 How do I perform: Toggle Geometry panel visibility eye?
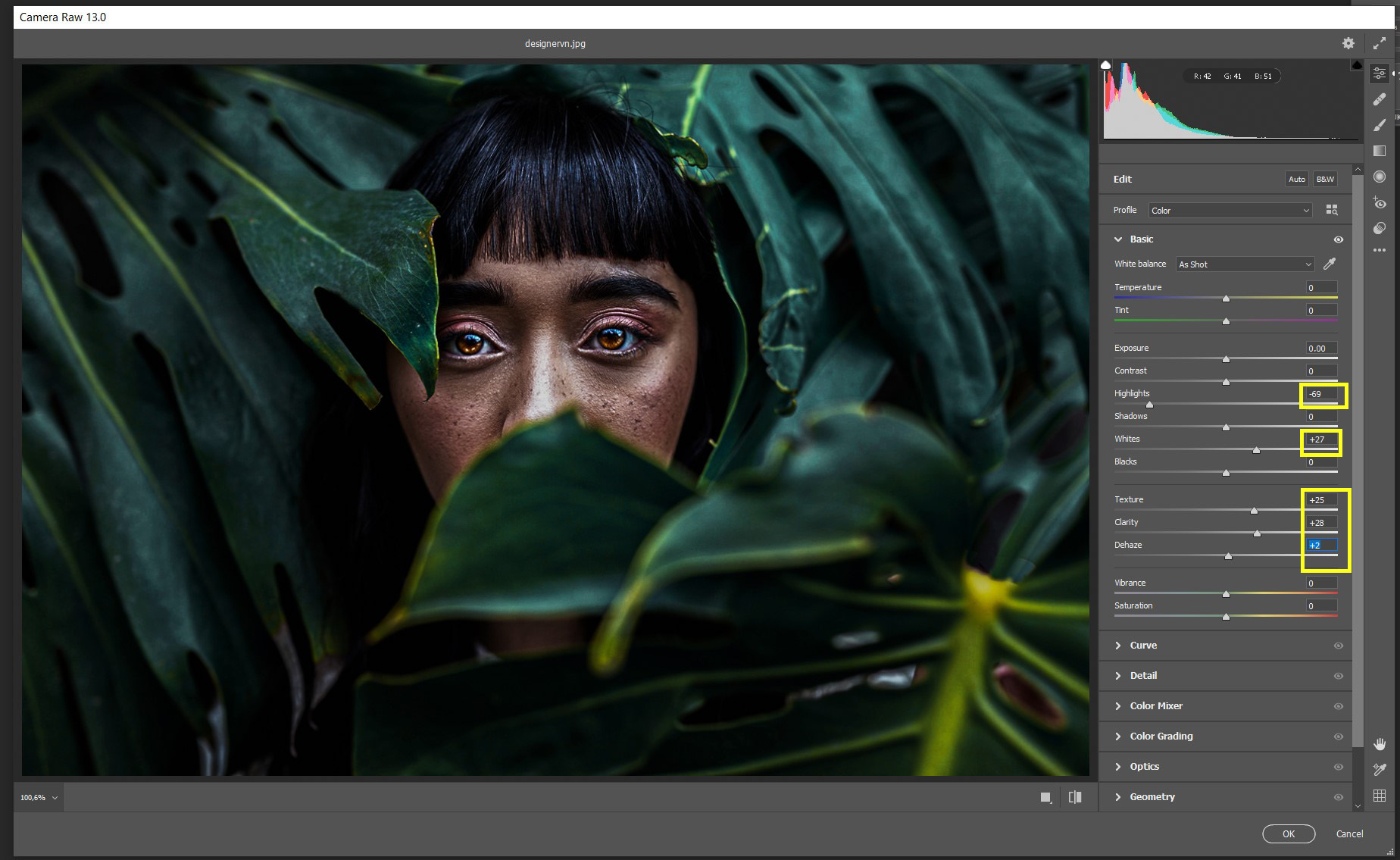click(1339, 797)
